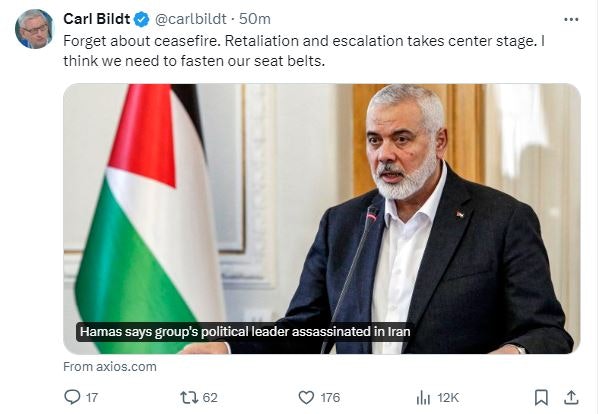
Task: Open view analytics bar chart icon
Action: [423, 397]
